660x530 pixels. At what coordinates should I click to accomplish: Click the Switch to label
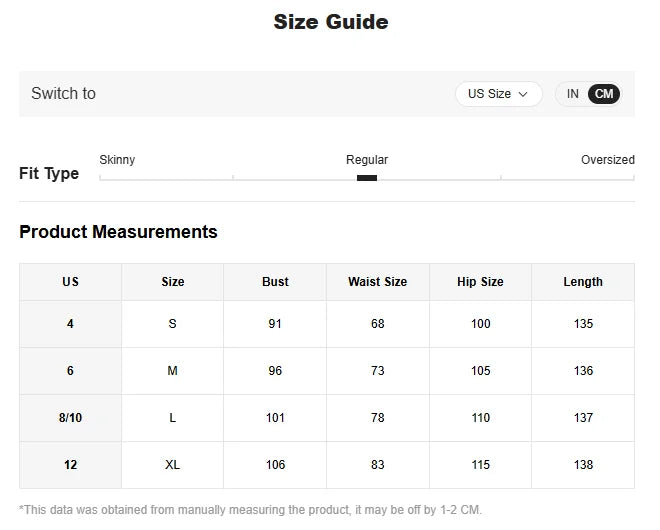[x=64, y=93]
